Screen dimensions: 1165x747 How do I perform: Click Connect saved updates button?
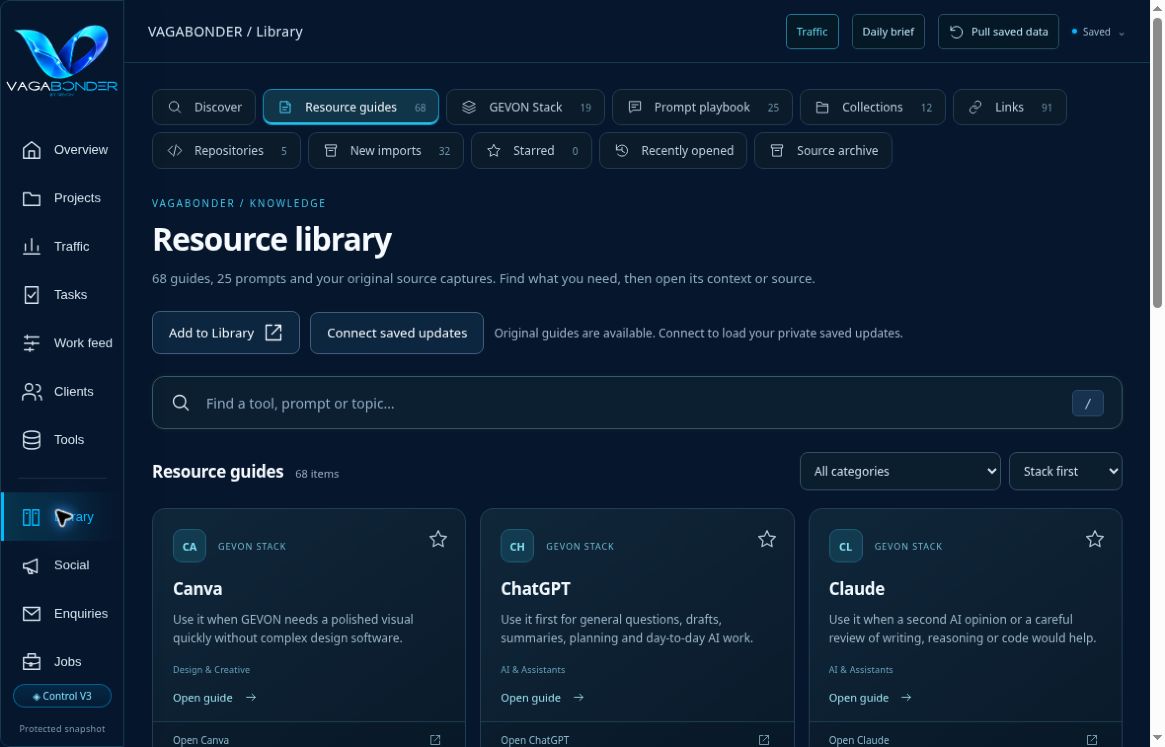pyautogui.click(x=397, y=332)
